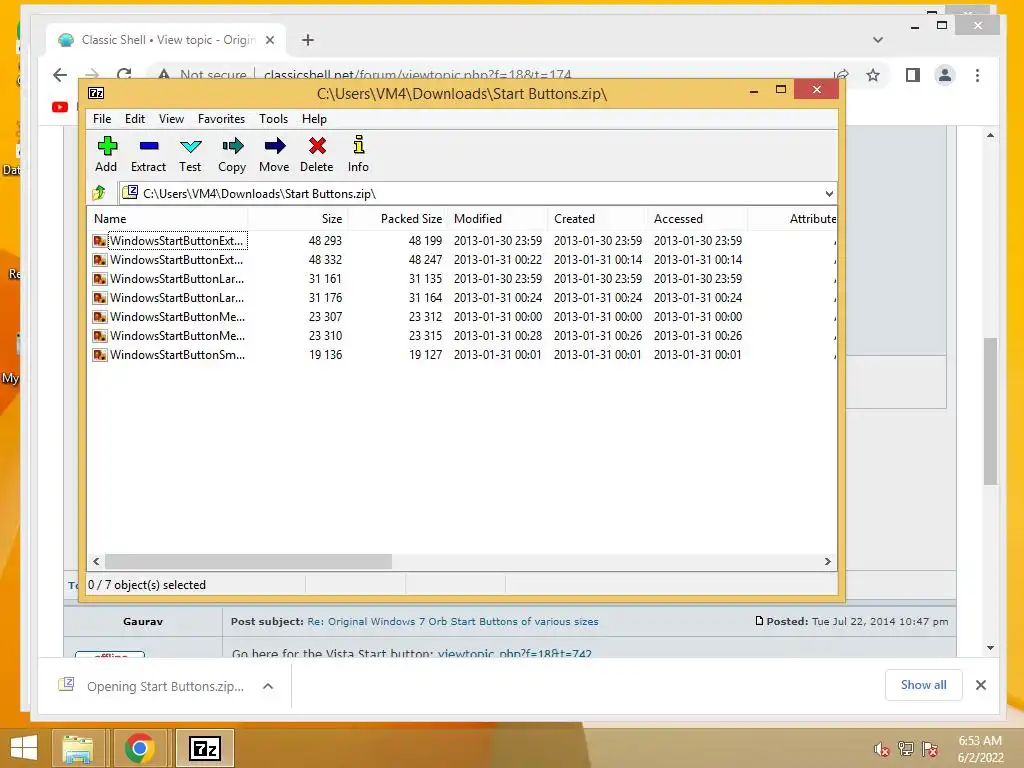This screenshot has width=1024, height=768.
Task: Open the Help menu
Action: 314,119
